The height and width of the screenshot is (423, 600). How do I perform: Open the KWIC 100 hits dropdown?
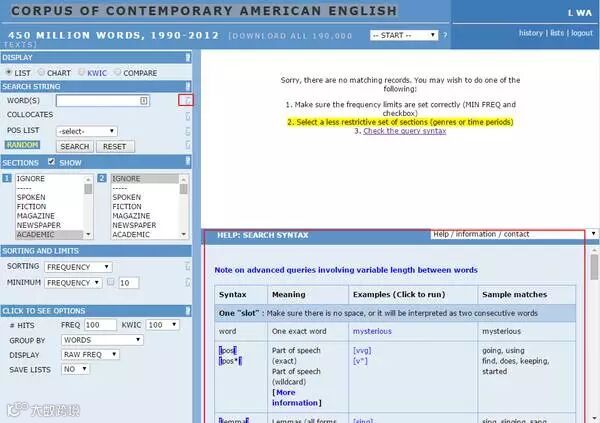[x=163, y=325]
